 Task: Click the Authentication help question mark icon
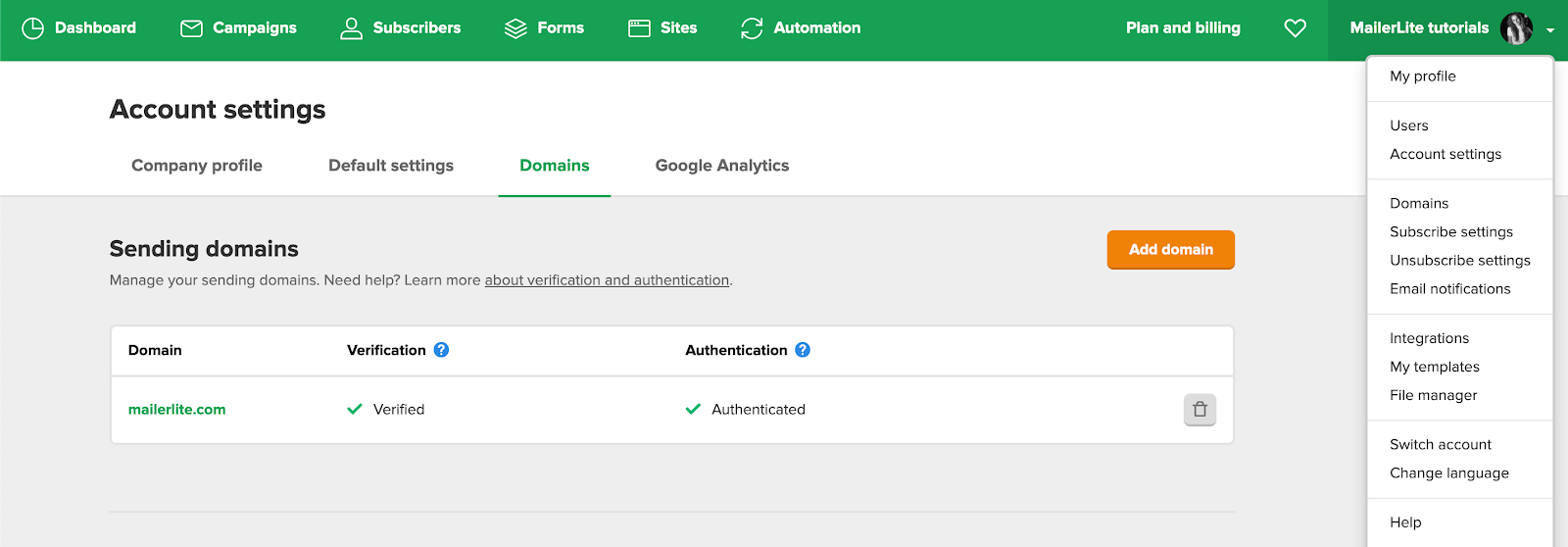[803, 350]
